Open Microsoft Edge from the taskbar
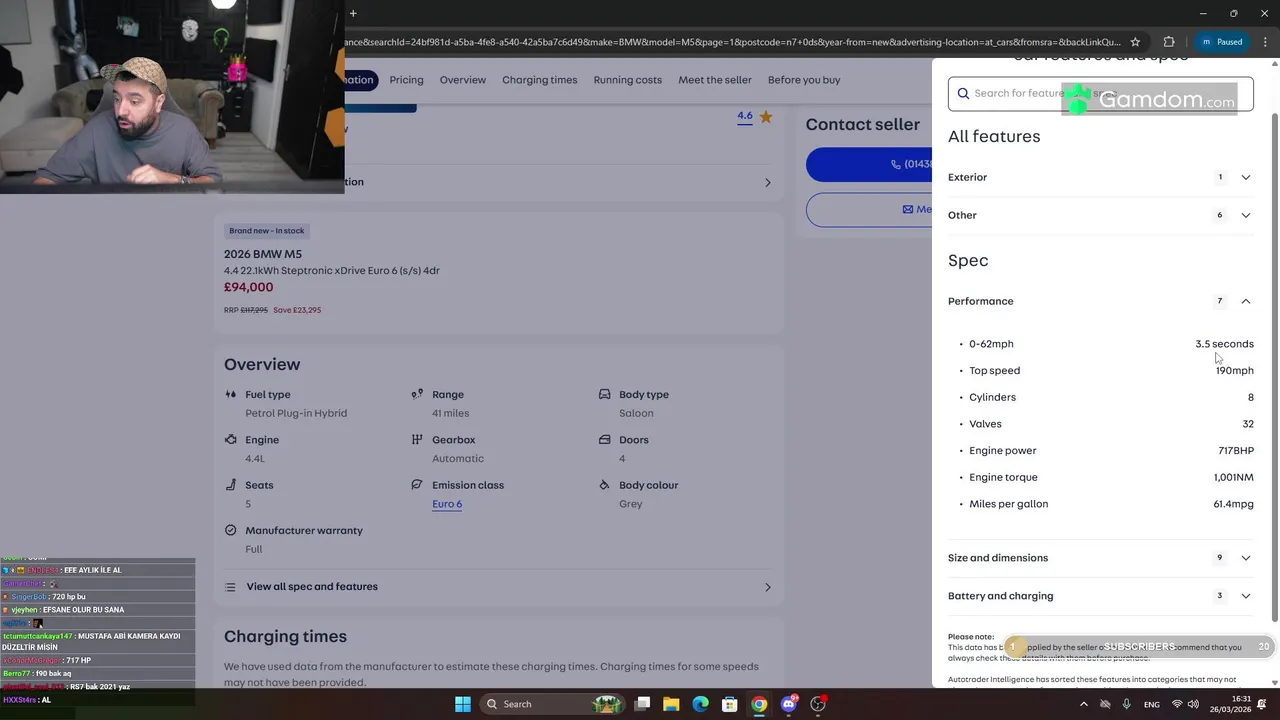The height and width of the screenshot is (720, 1280). [701, 704]
